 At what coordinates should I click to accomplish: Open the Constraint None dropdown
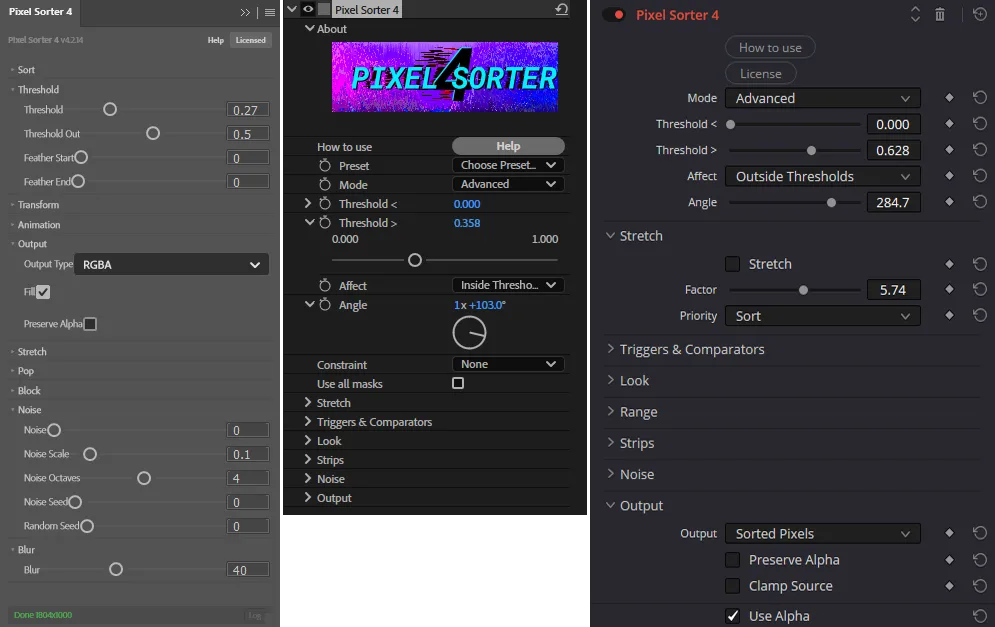(x=508, y=364)
